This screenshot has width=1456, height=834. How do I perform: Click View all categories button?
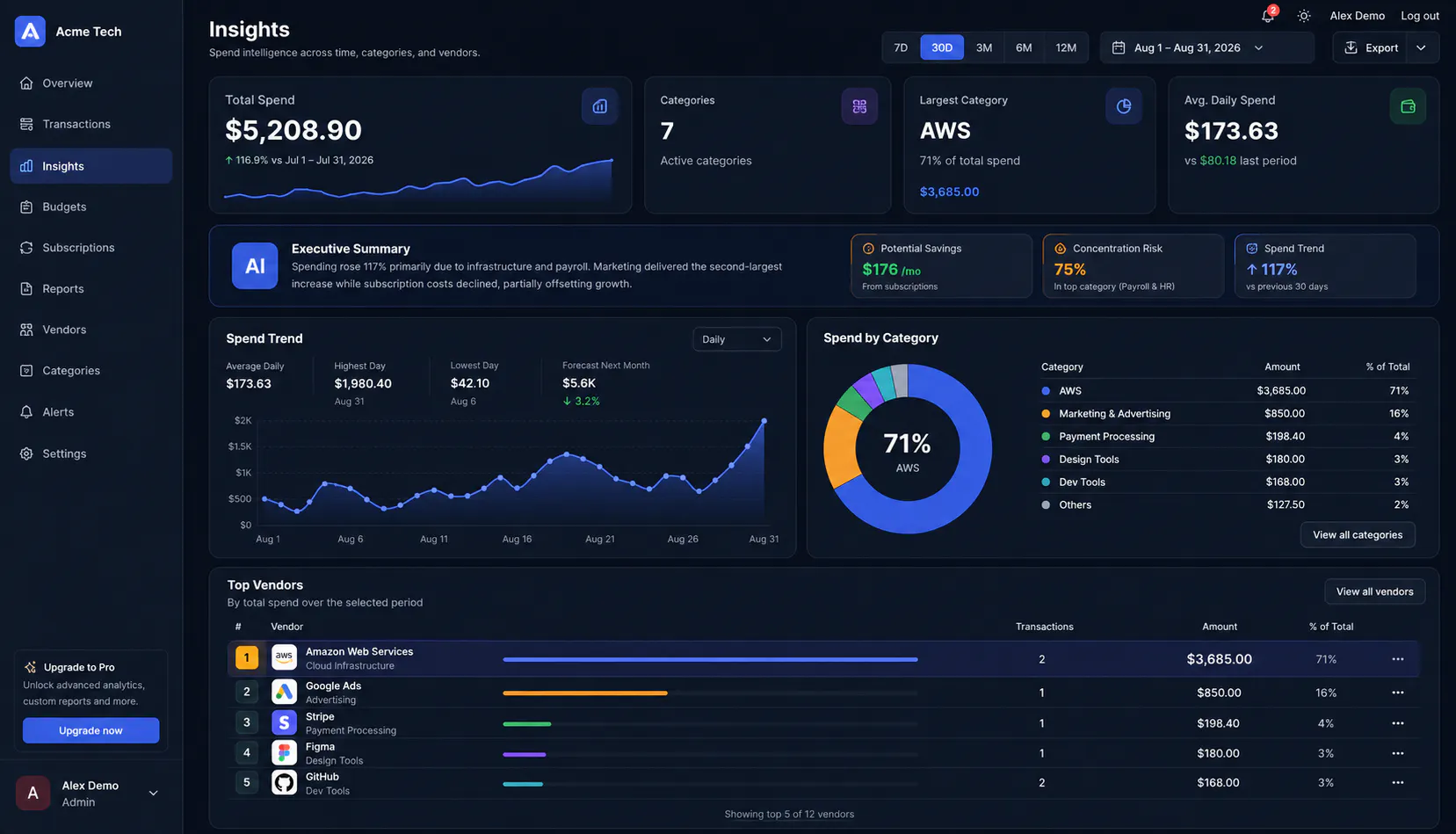coord(1357,534)
